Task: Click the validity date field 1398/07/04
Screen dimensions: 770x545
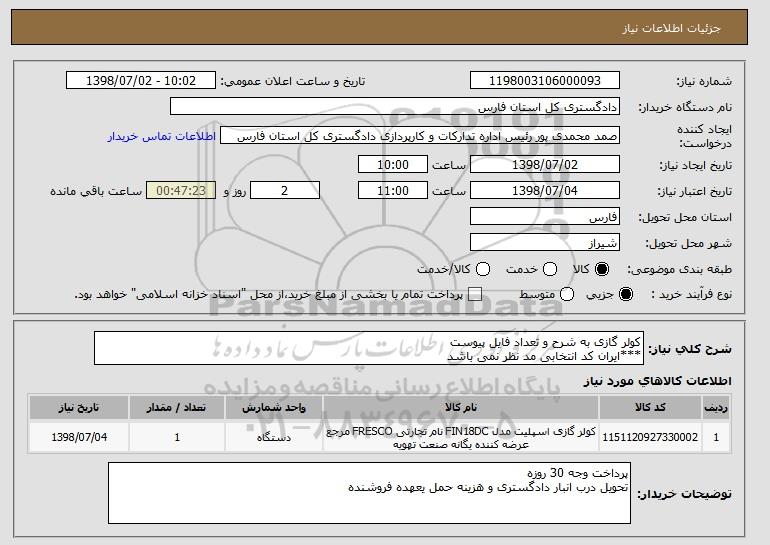Action: point(545,191)
